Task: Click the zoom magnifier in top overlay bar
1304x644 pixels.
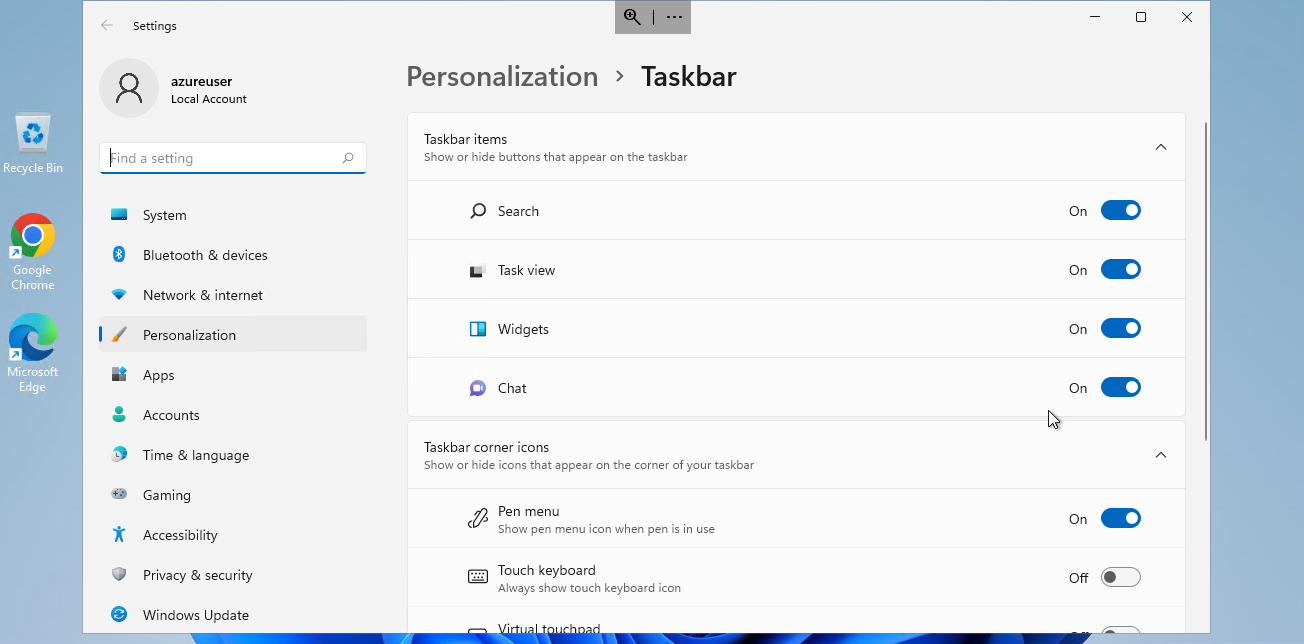Action: 632,17
